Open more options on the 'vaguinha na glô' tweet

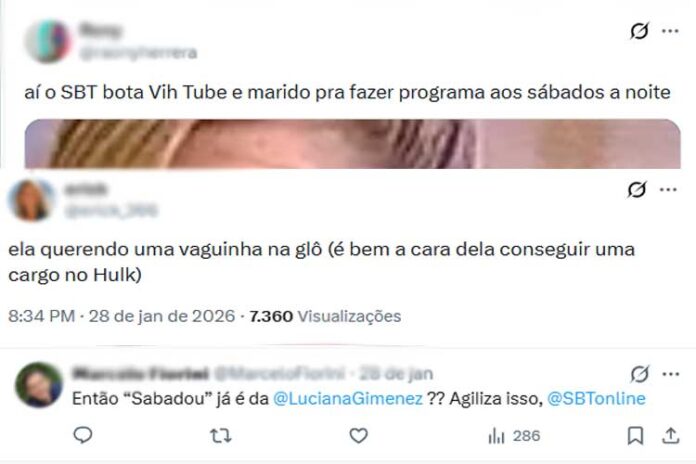click(x=668, y=190)
